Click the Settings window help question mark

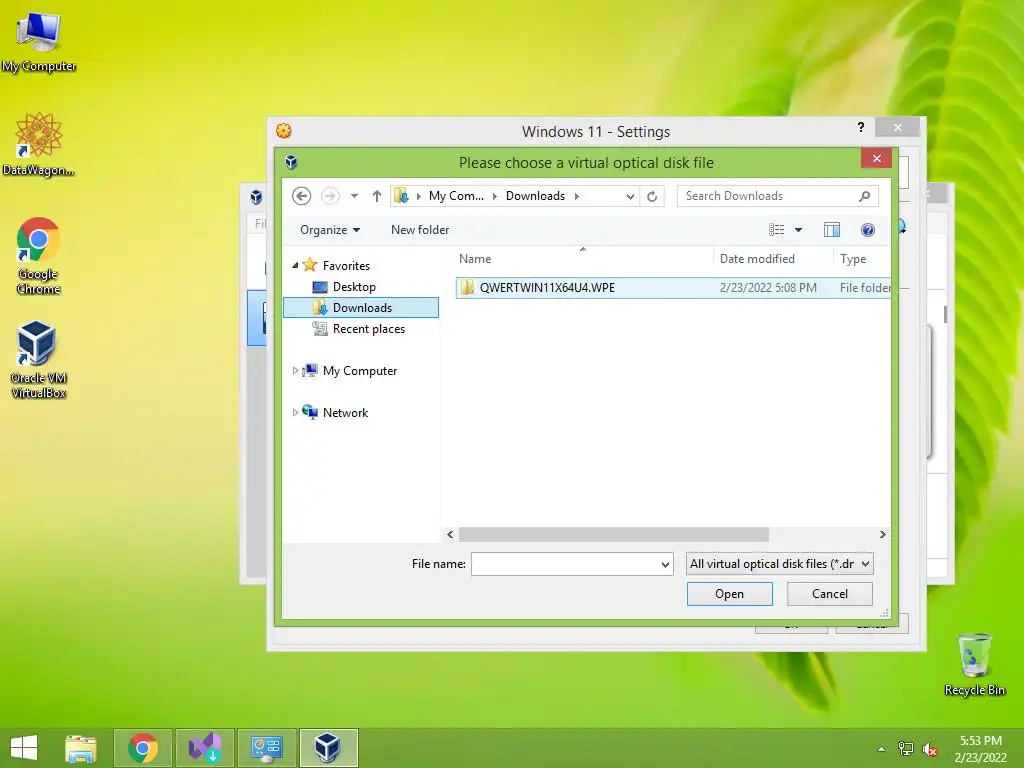click(x=861, y=127)
